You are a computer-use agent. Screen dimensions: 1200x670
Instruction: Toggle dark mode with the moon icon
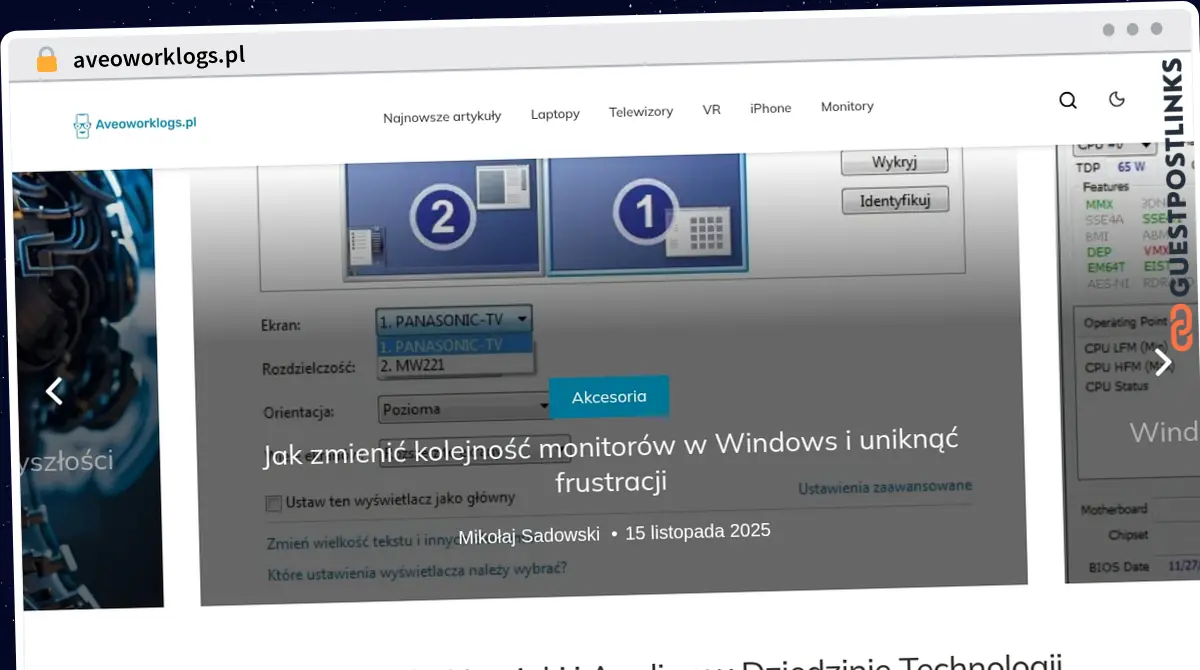pyautogui.click(x=1117, y=98)
